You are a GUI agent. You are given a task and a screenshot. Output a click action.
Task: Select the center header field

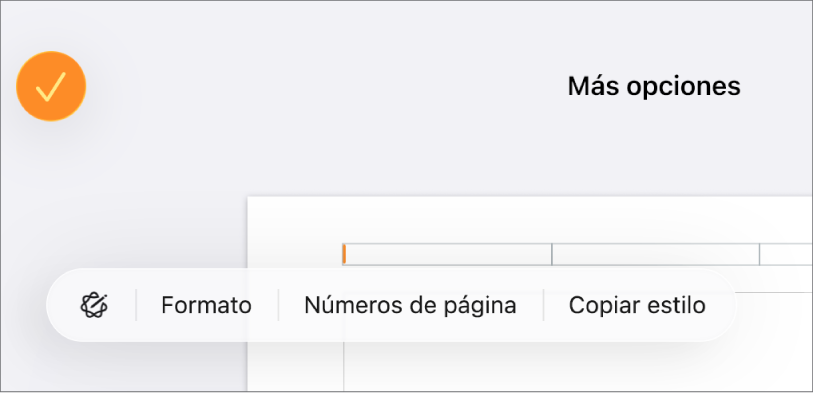click(656, 254)
